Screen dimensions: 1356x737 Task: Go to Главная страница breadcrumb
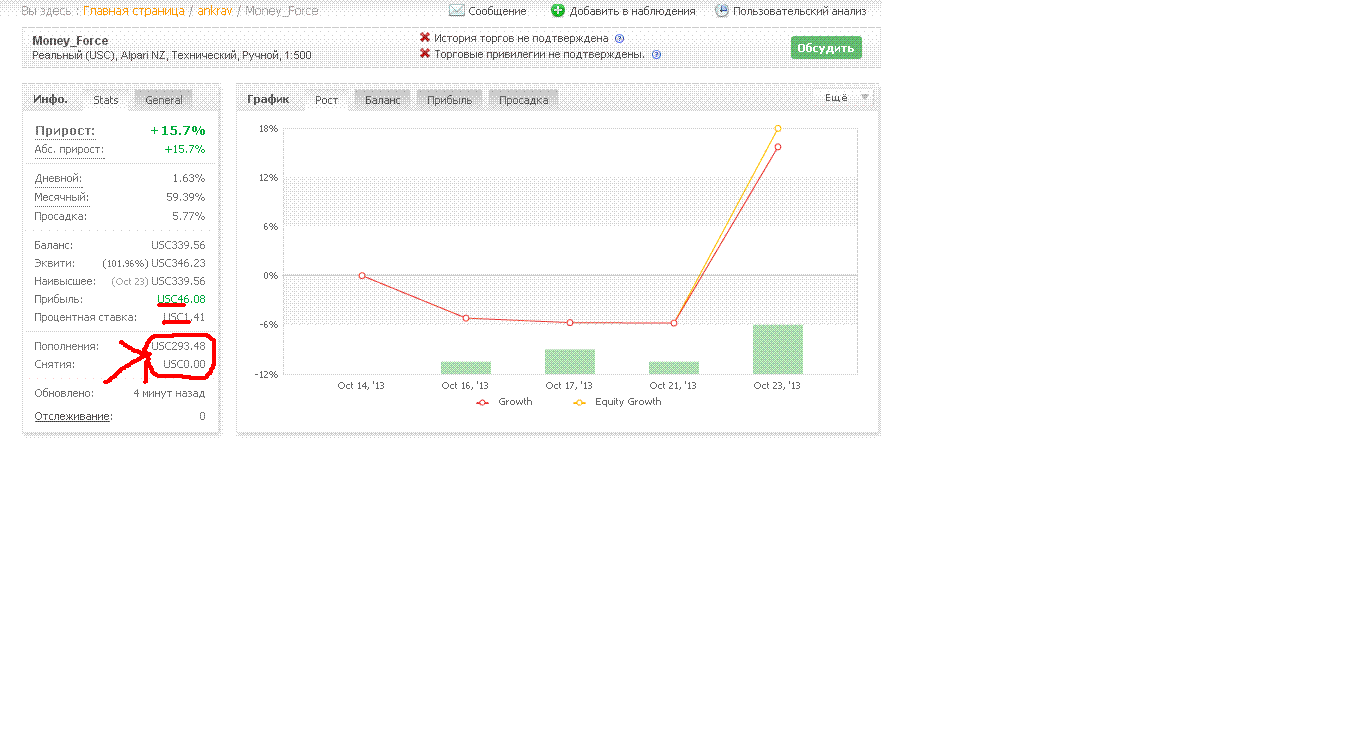point(134,11)
